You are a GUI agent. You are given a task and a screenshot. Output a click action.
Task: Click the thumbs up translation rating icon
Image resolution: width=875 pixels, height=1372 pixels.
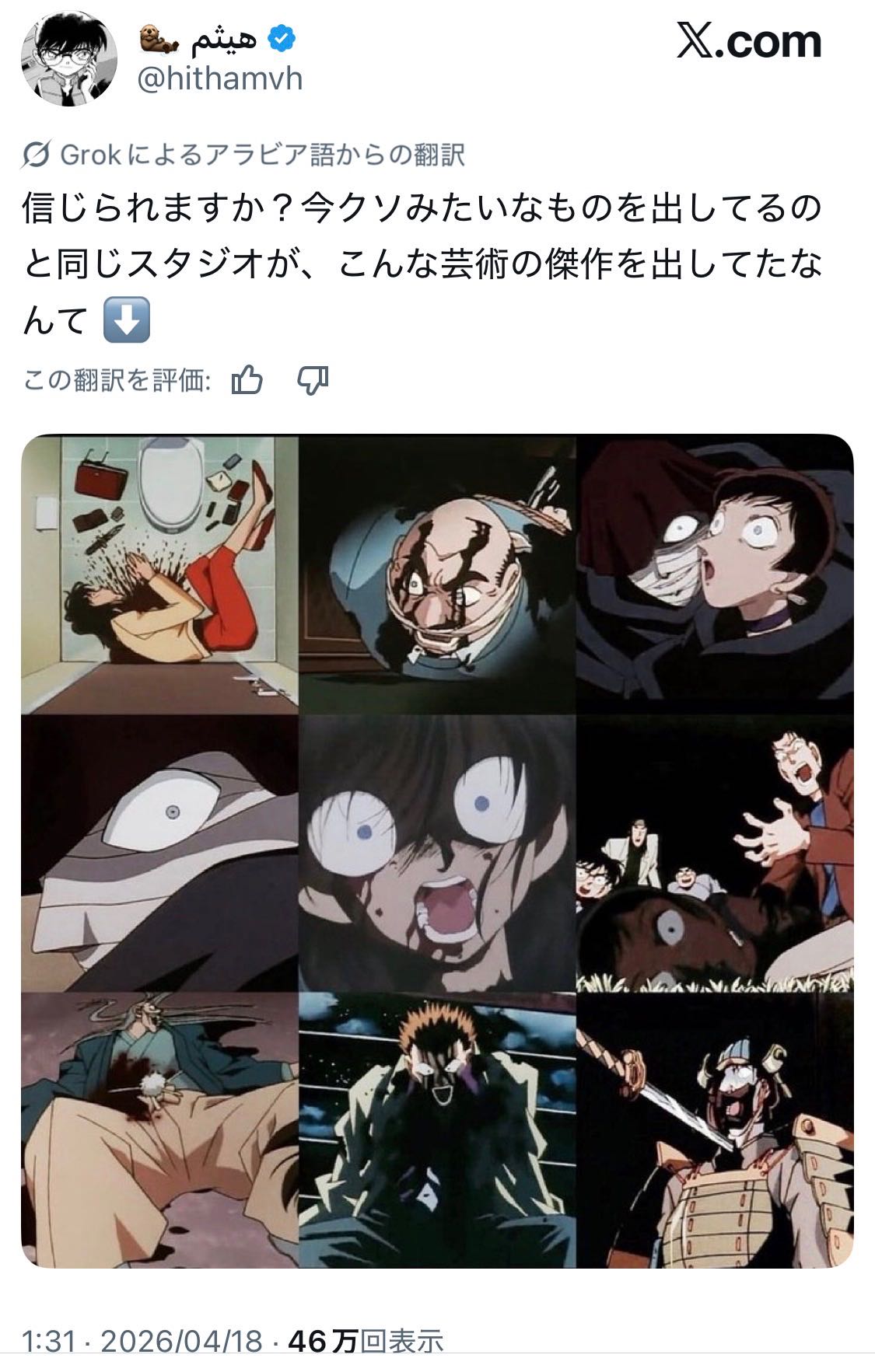[248, 380]
